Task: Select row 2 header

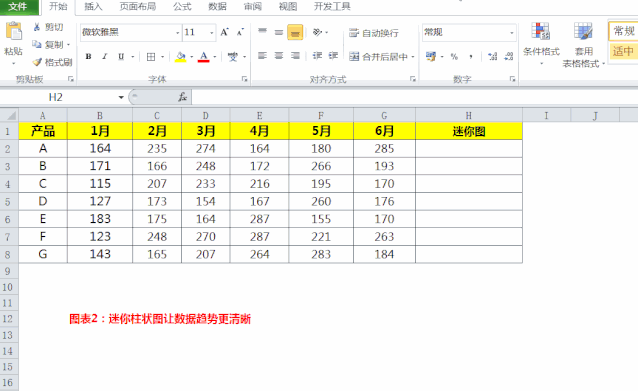Action: 8,149
